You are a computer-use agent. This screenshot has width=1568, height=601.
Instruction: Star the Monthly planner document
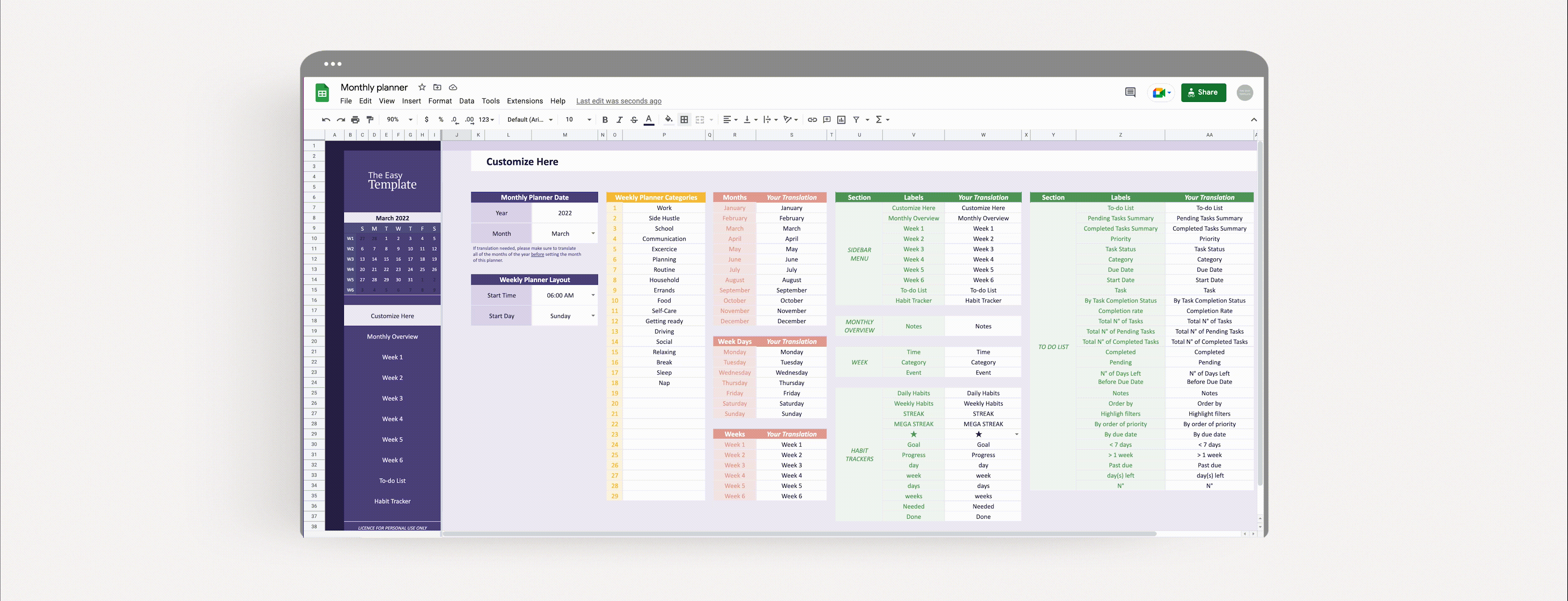pos(422,87)
